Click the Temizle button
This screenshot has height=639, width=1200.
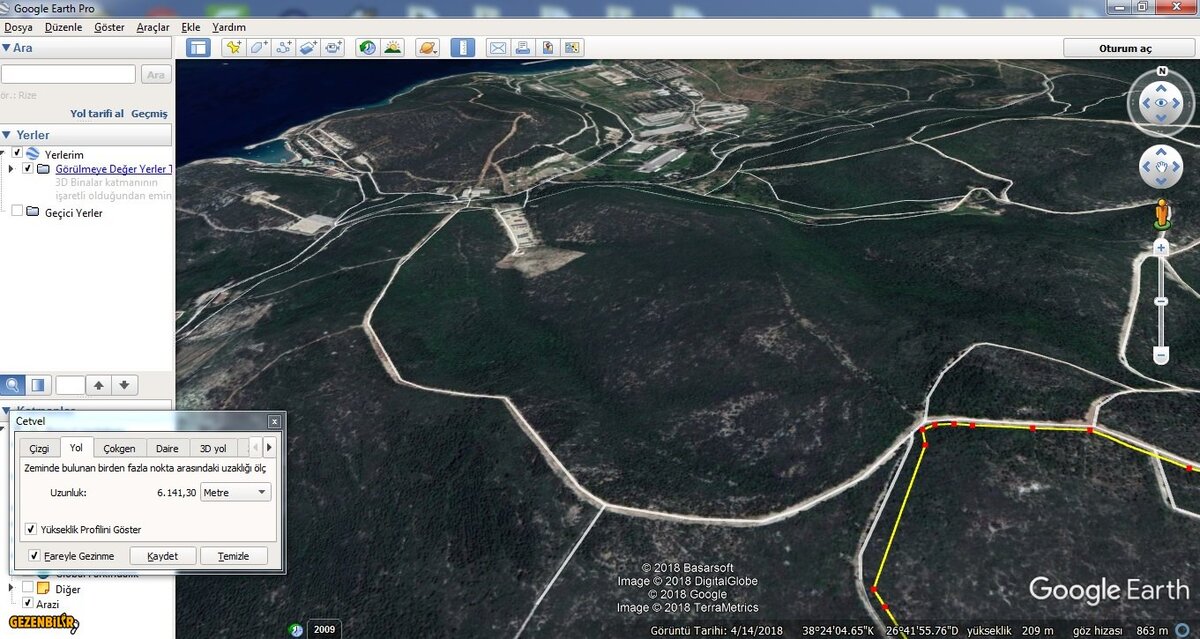234,555
